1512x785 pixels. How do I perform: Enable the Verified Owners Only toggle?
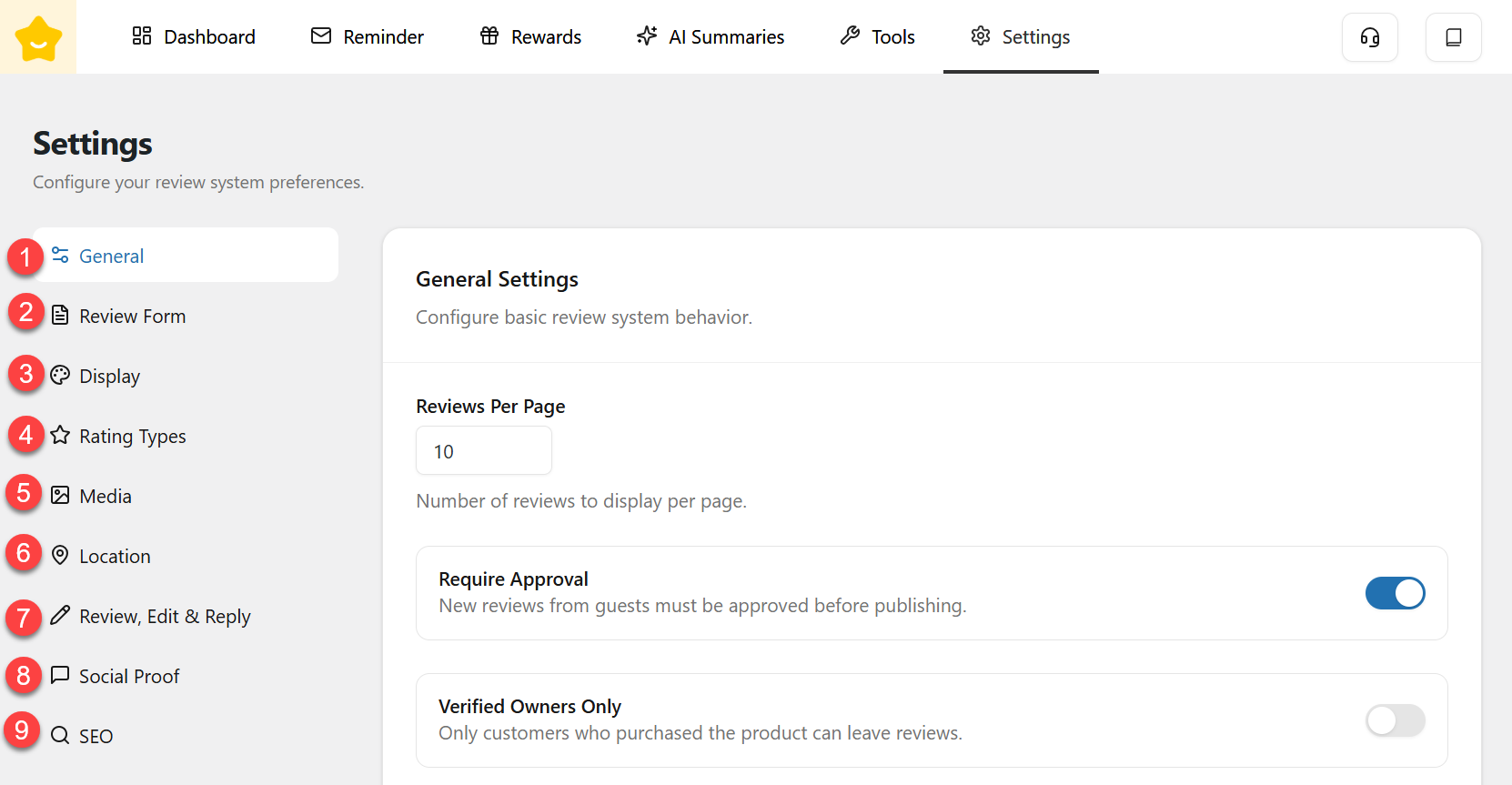point(1395,720)
